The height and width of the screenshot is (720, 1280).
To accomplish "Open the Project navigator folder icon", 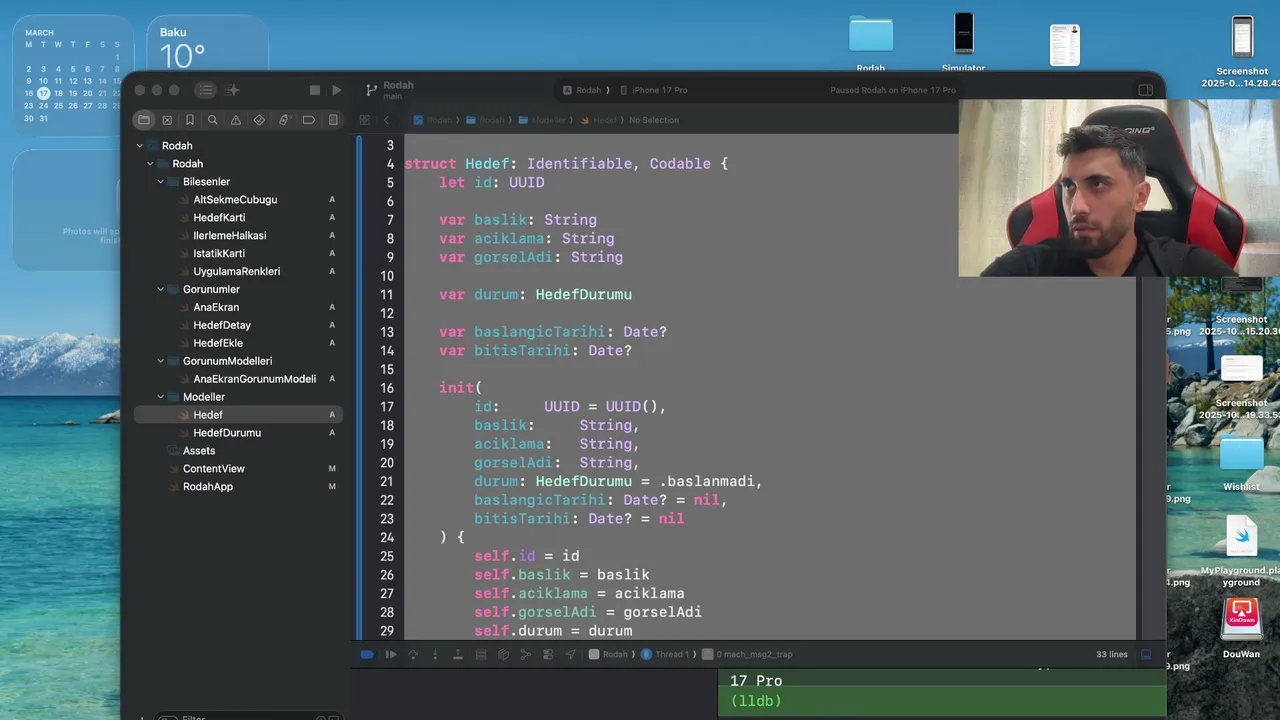I will click(144, 120).
